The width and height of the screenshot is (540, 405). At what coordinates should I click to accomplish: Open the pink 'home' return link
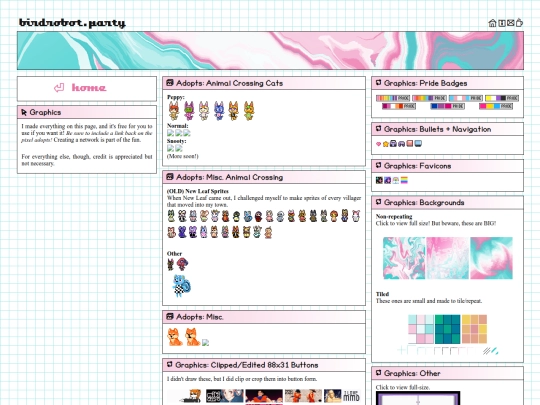(x=80, y=88)
